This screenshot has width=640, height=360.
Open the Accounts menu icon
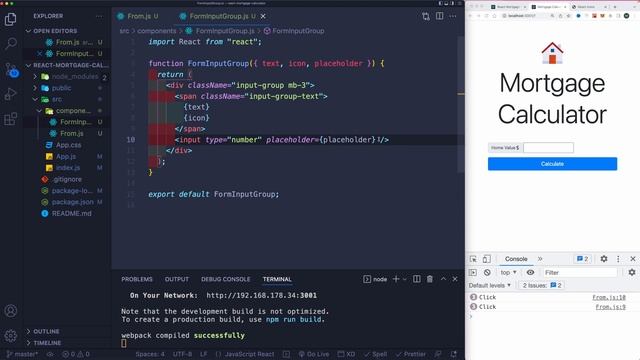[11, 311]
